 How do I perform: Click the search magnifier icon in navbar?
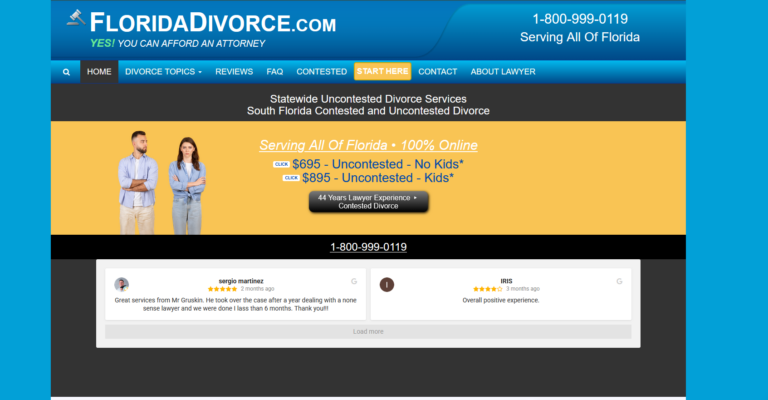[66, 72]
